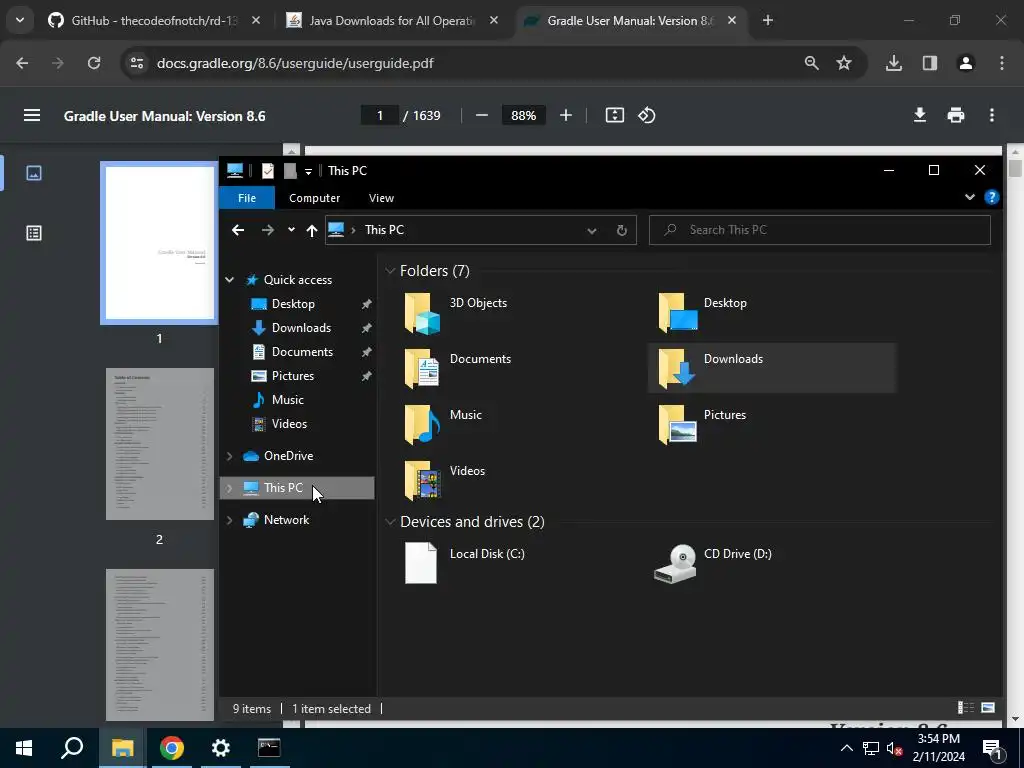Open Chrome tab search dropdown
This screenshot has height=768, width=1024.
[x=20, y=20]
